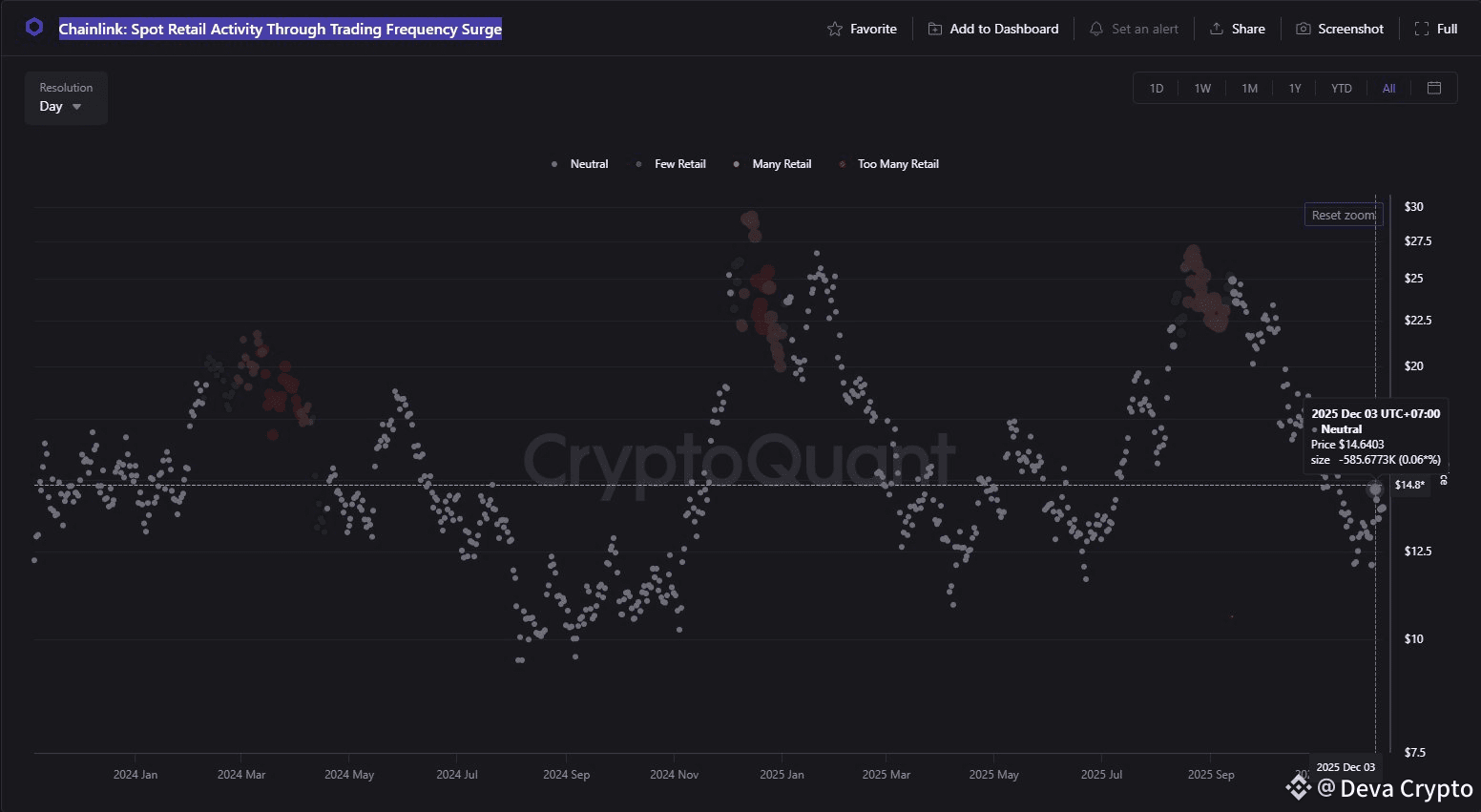Click the 2024 Mar axis label
Viewport: 1481px width, 812px height.
click(x=241, y=775)
